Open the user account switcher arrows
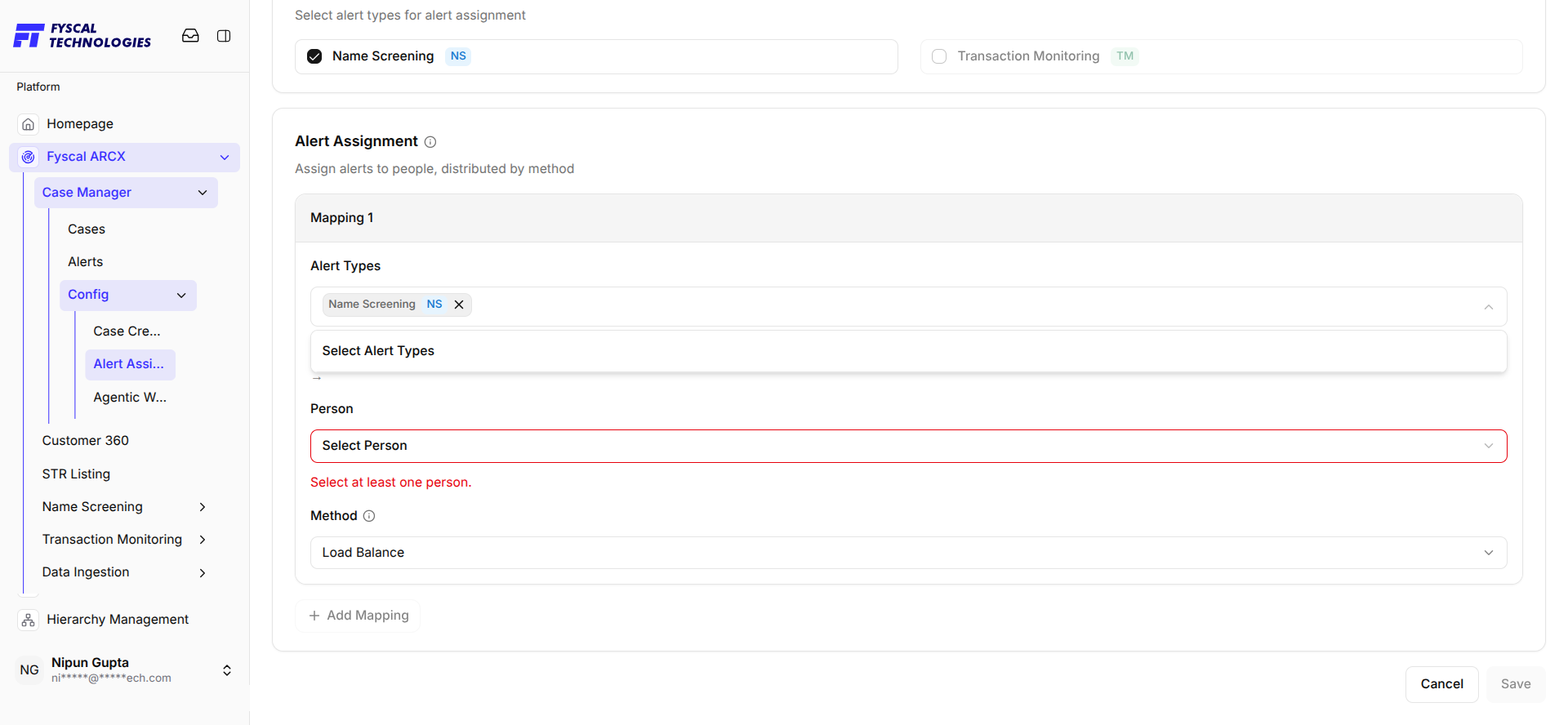Image resolution: width=1568 pixels, height=725 pixels. [227, 670]
